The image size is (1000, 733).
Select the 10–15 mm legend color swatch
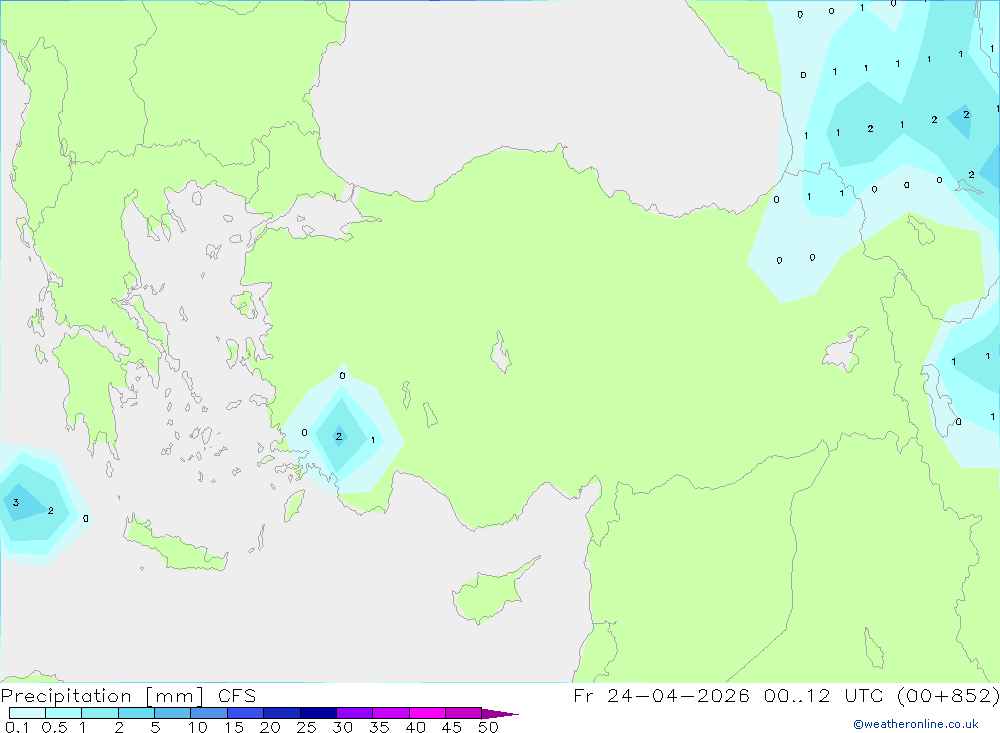click(x=209, y=713)
